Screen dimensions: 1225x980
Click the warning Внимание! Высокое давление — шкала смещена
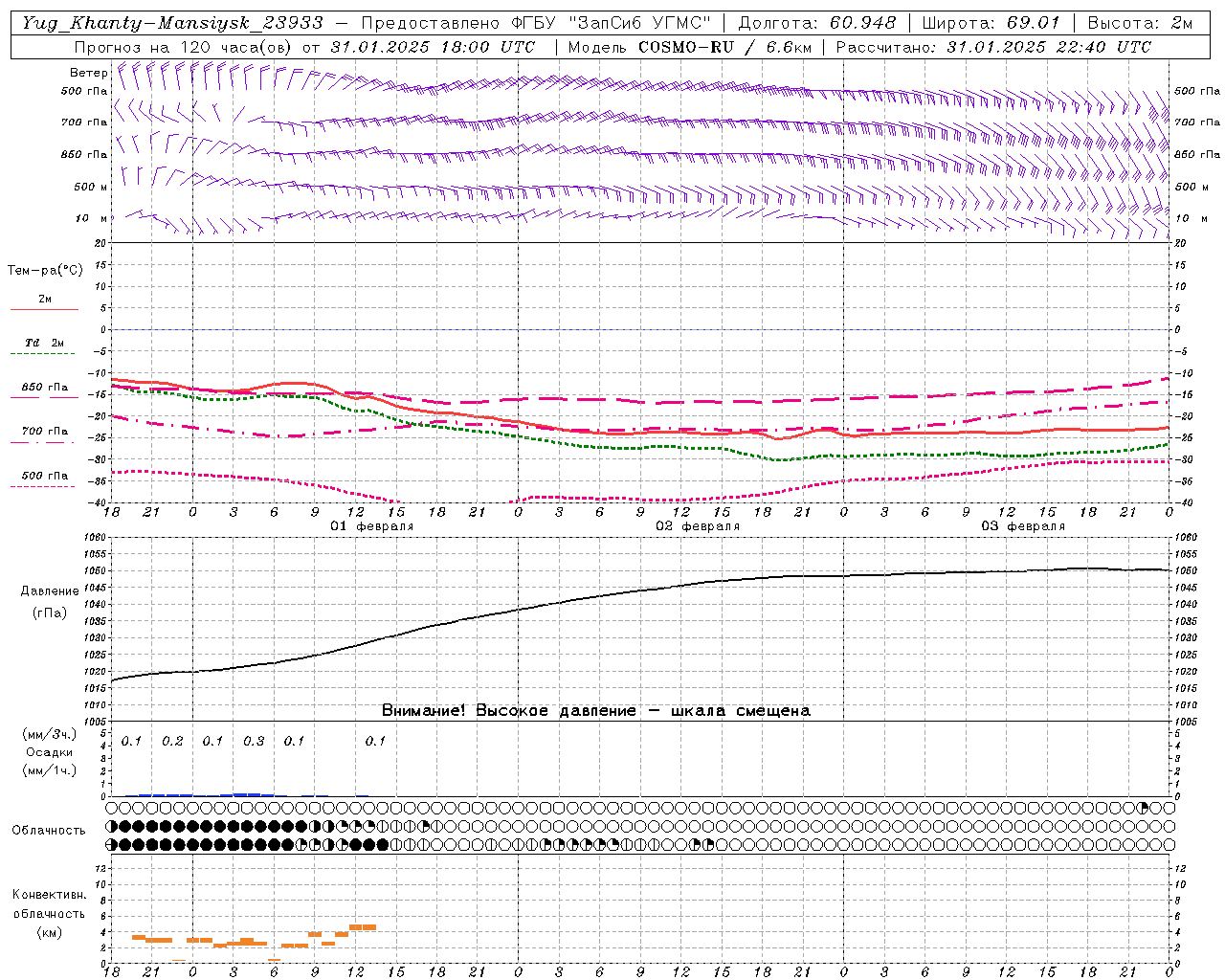point(596,711)
